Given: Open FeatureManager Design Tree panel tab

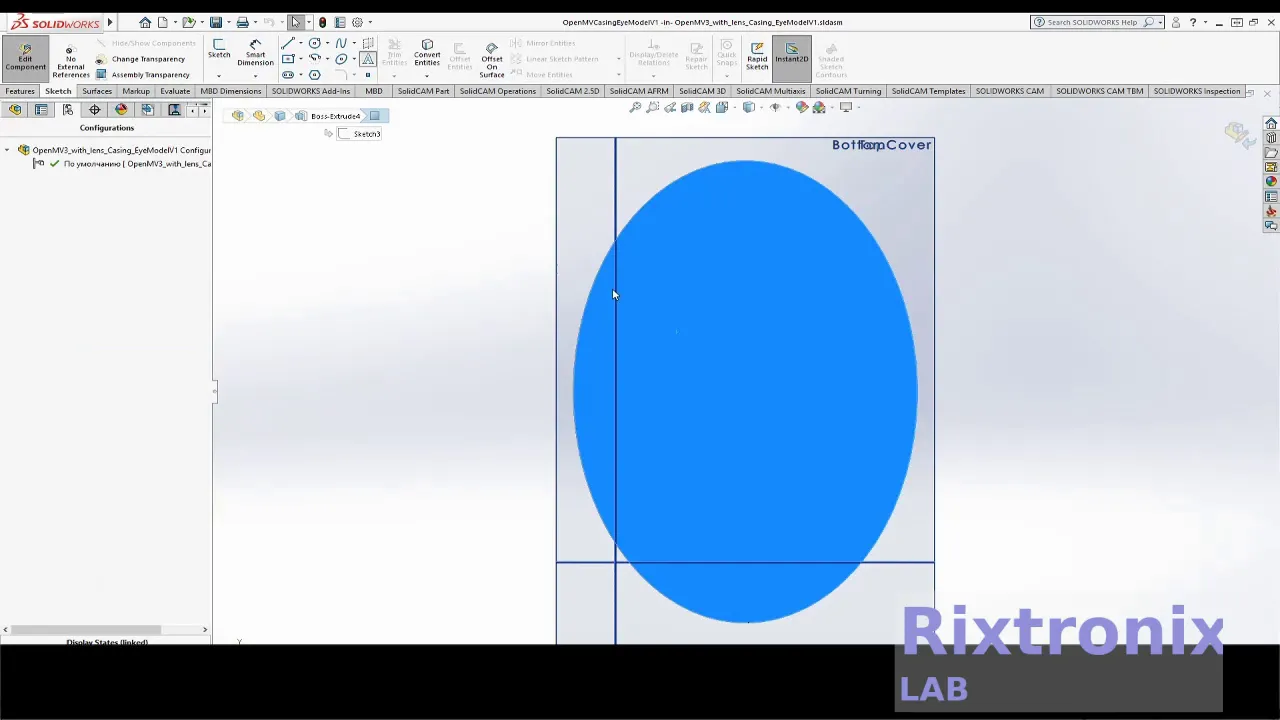Looking at the screenshot, I should tap(15, 110).
